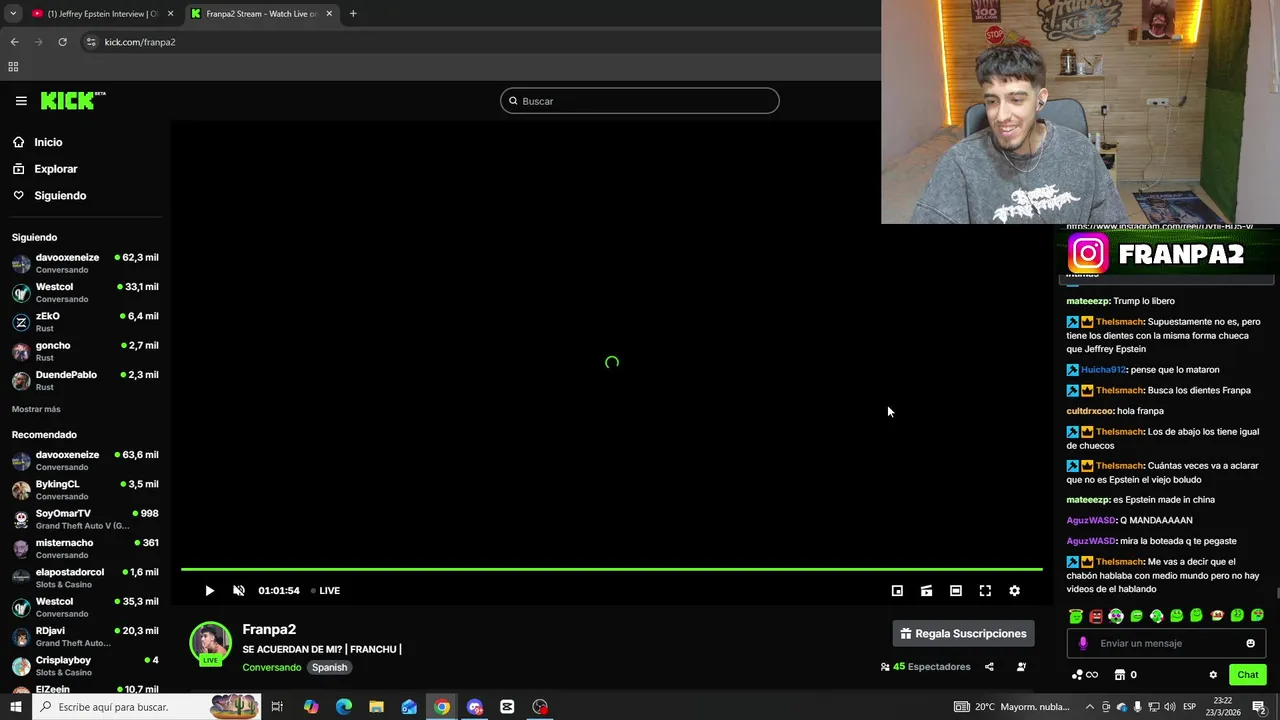
Task: Open video player settings gear
Action: point(1014,591)
